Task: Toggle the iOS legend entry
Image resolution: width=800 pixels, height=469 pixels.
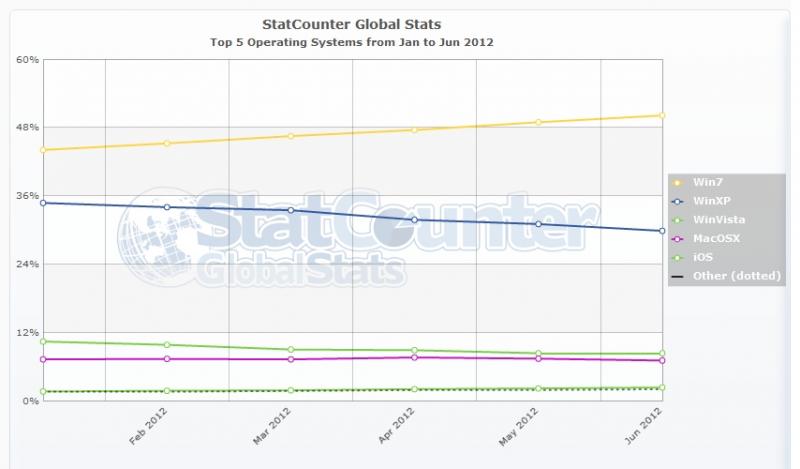Action: click(x=703, y=257)
